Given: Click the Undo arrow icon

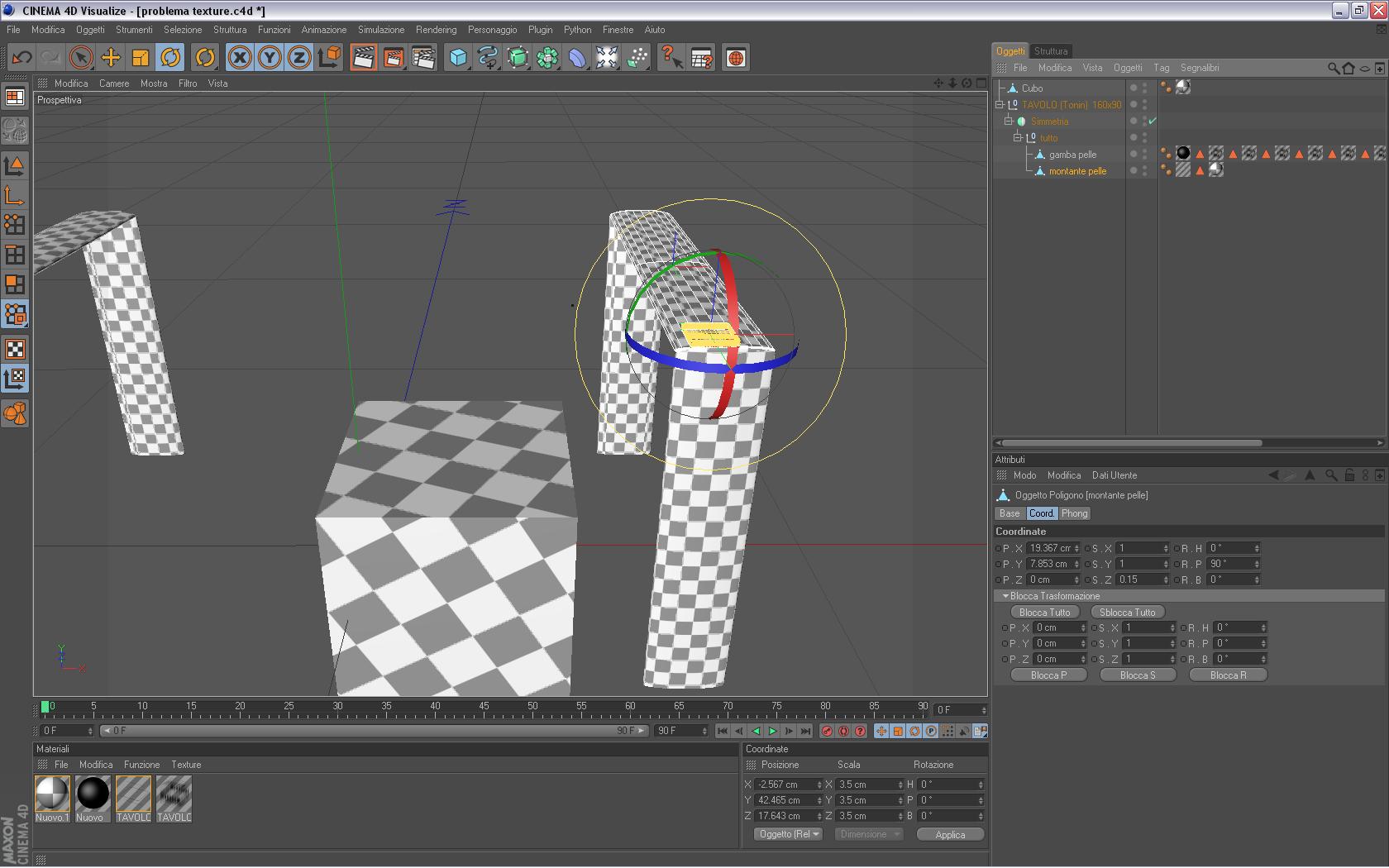Looking at the screenshot, I should [21, 58].
